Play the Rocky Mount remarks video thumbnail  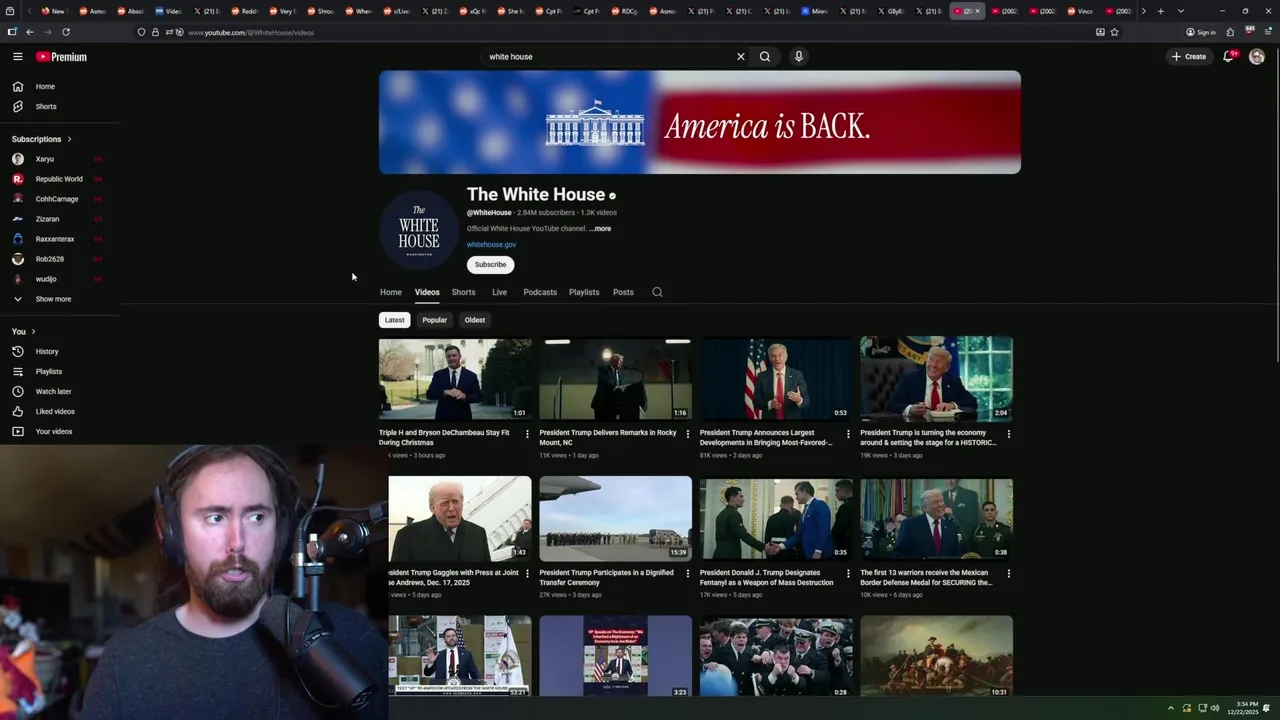pyautogui.click(x=615, y=379)
